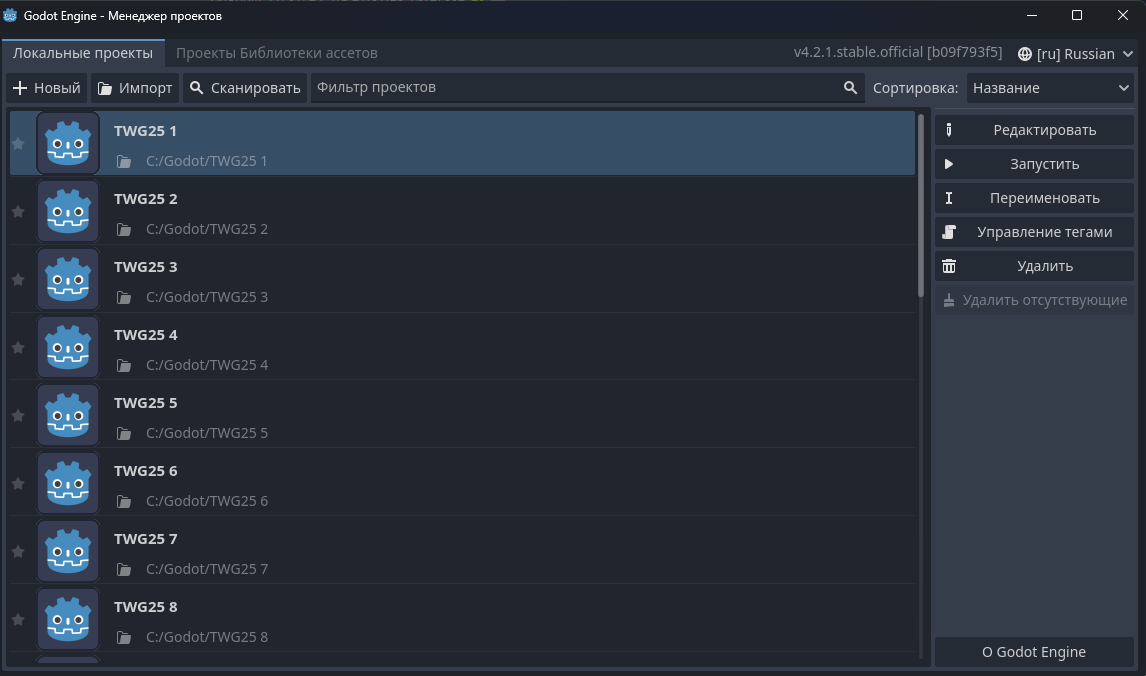Create a new project with Новый

(x=47, y=88)
